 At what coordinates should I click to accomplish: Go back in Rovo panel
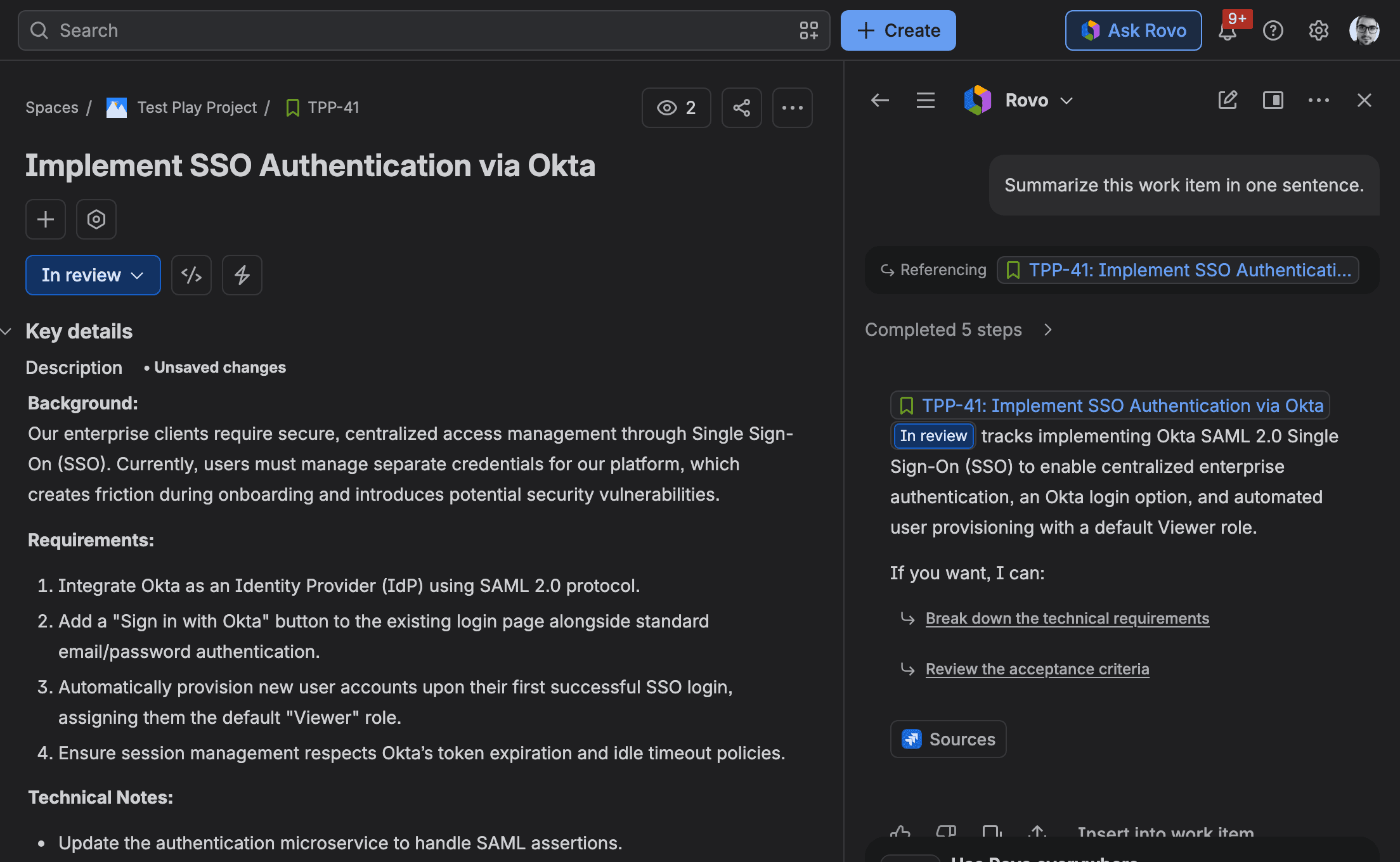880,100
